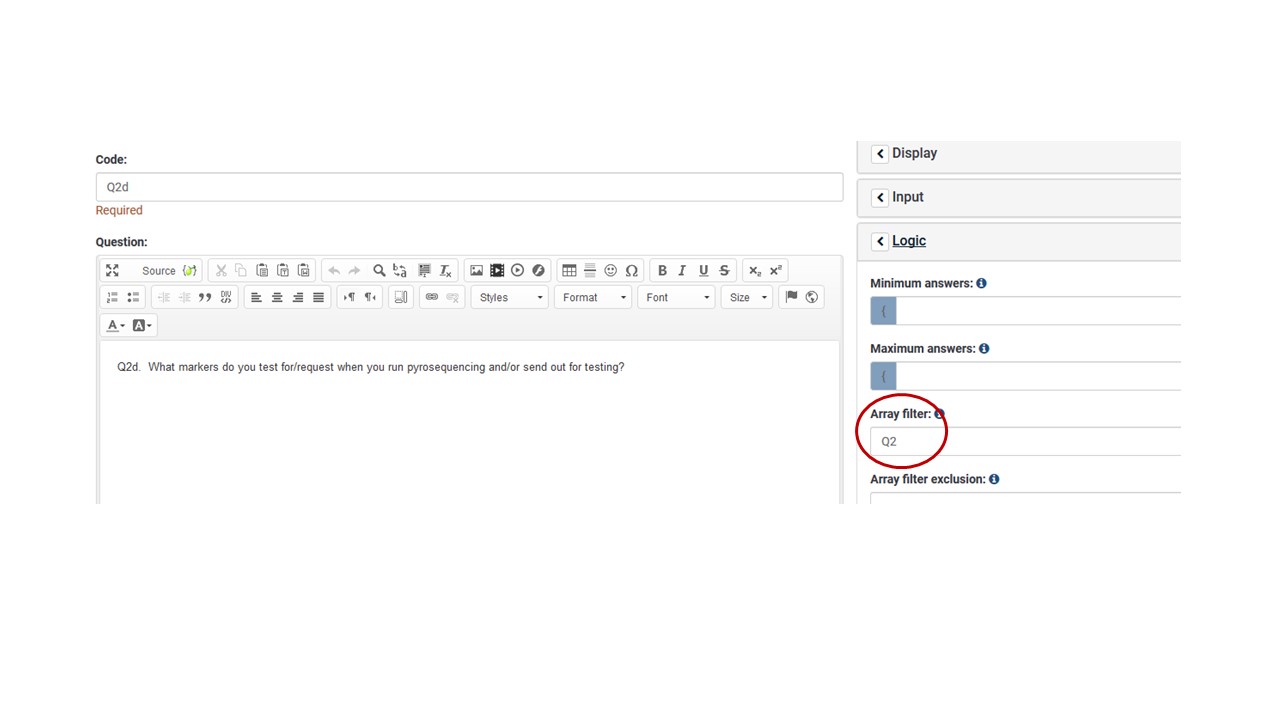Align text left
This screenshot has width=1280, height=720.
tap(256, 298)
